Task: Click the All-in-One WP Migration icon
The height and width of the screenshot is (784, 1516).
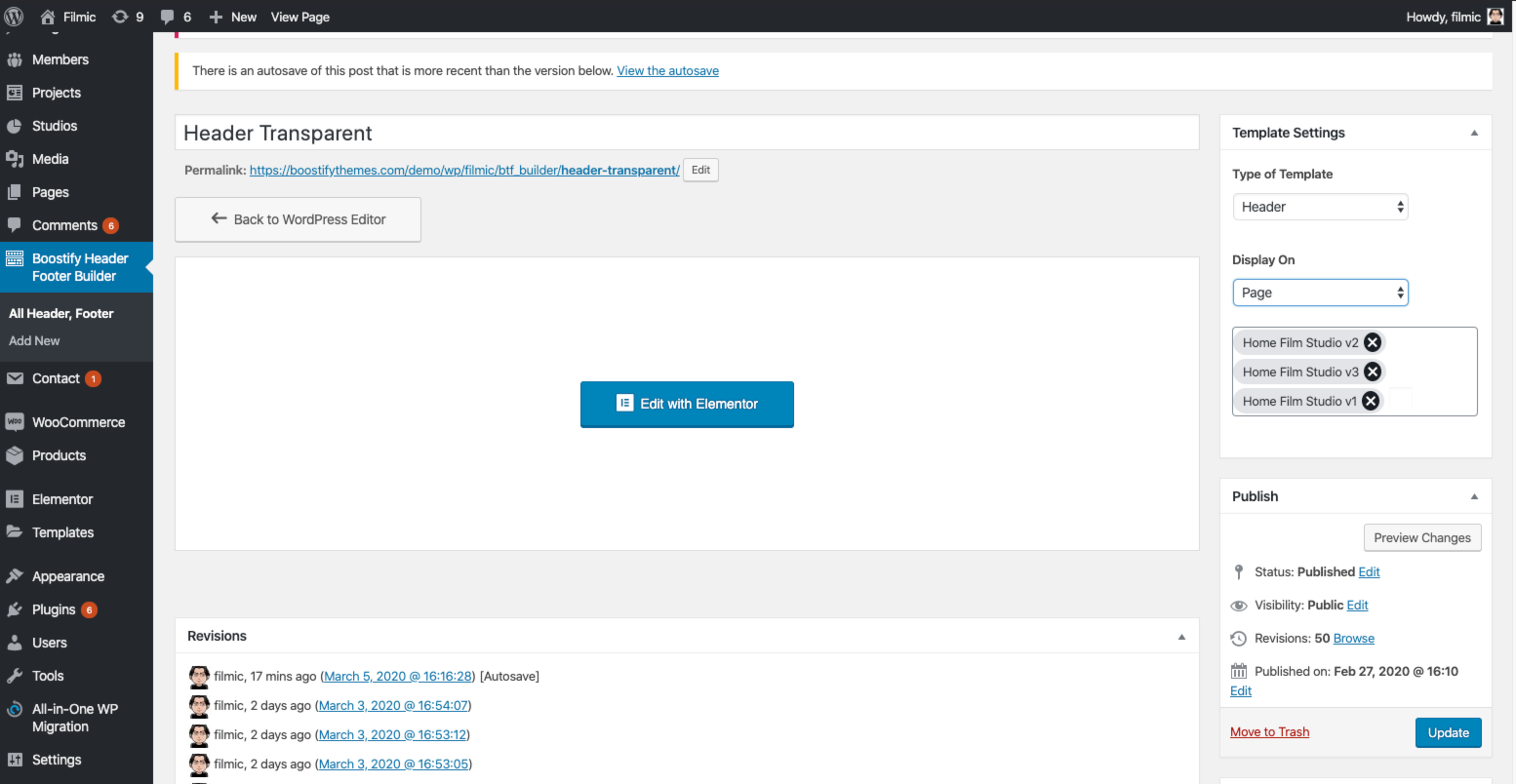Action: [x=15, y=709]
